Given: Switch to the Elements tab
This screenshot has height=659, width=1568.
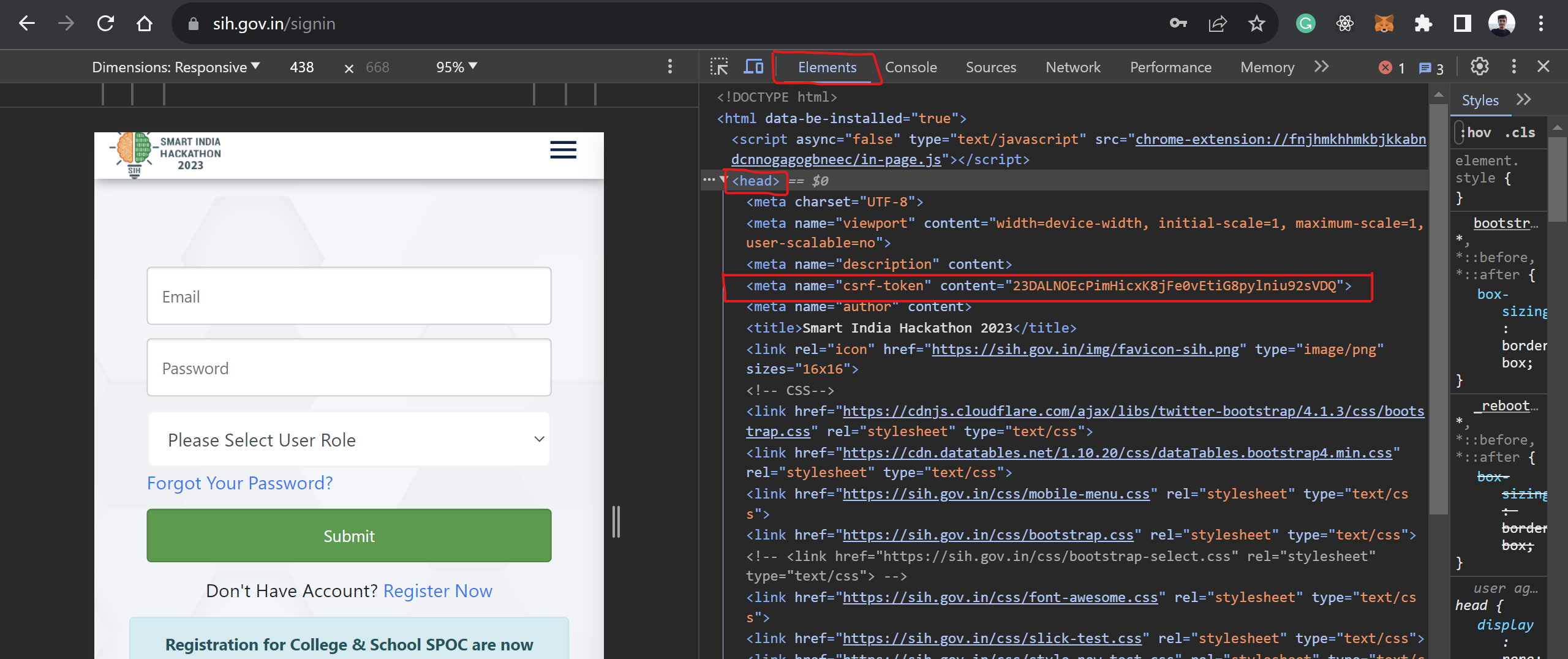Looking at the screenshot, I should tap(827, 67).
